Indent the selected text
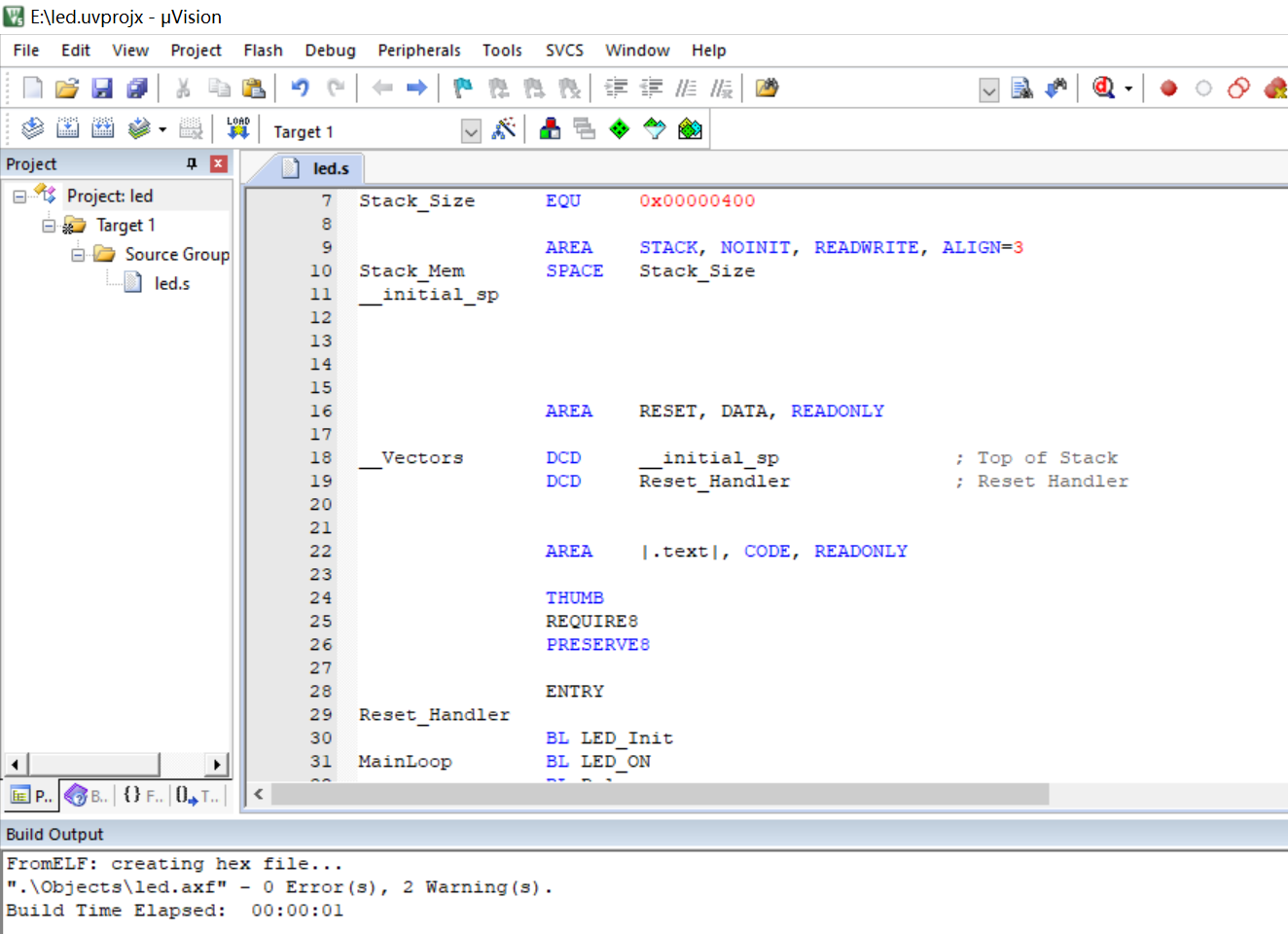Image resolution: width=1288 pixels, height=934 pixels. click(x=616, y=89)
